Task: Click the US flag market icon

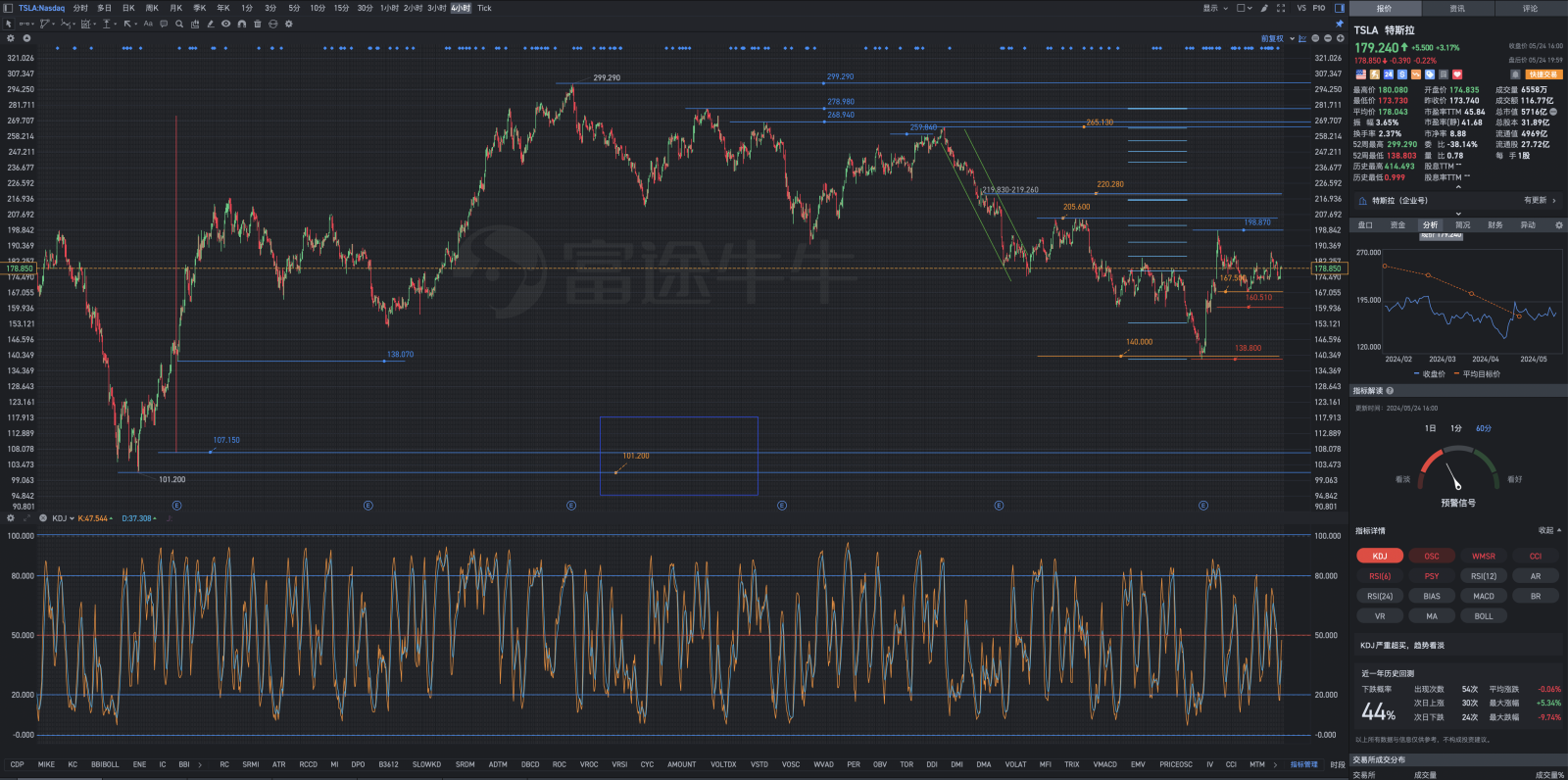Action: pos(1361,74)
